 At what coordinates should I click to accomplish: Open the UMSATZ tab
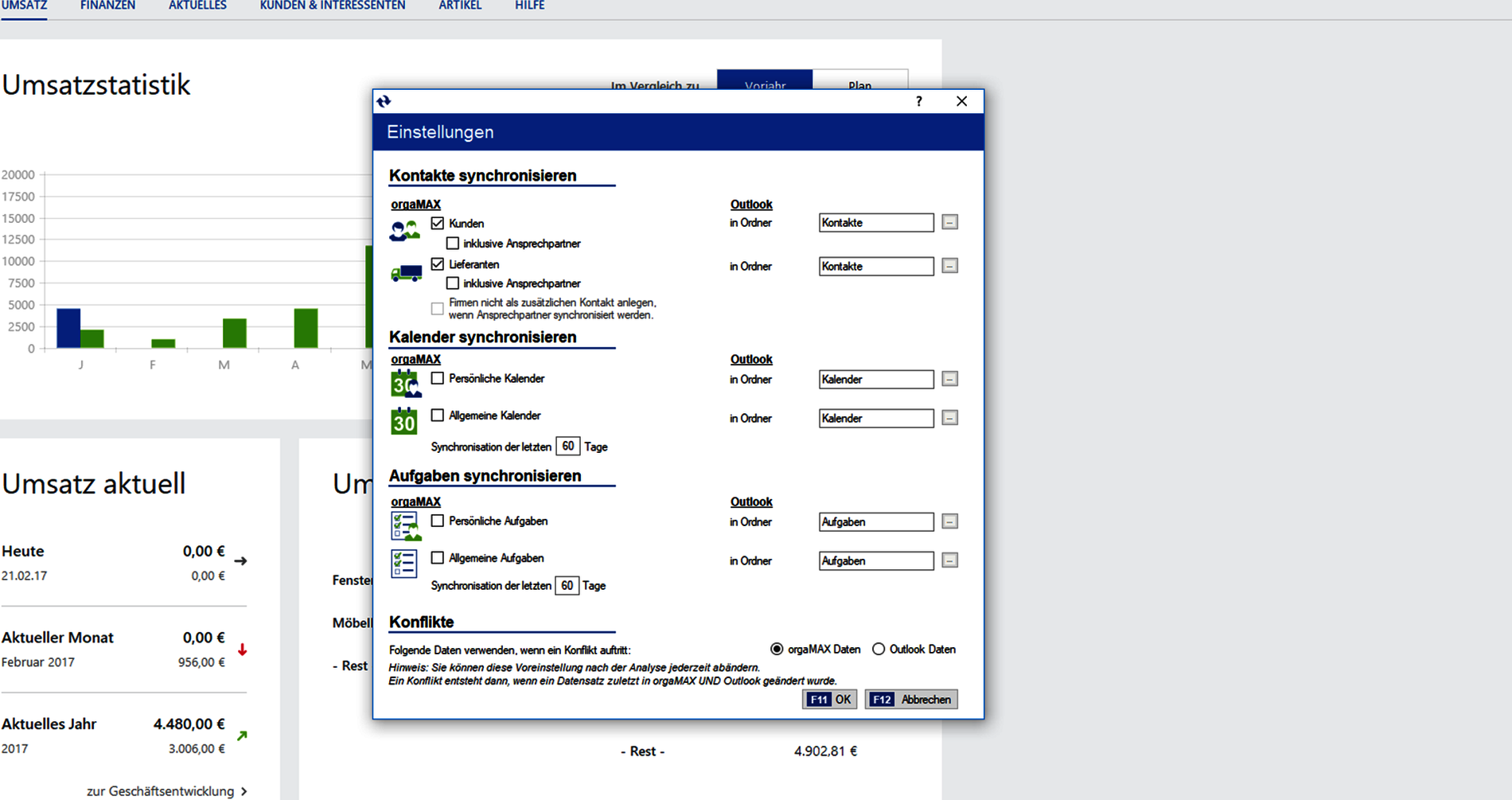click(24, 6)
